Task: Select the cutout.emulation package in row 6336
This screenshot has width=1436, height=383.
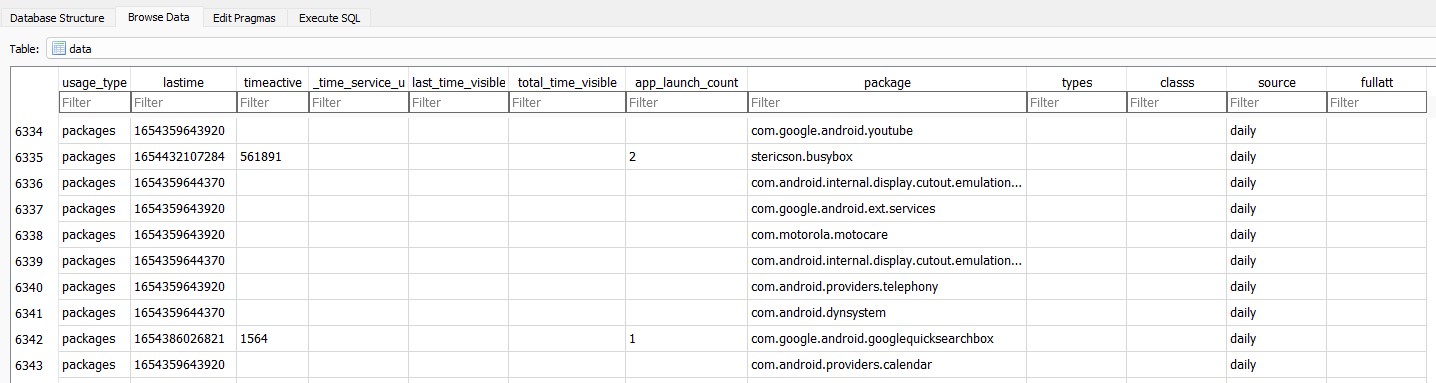Action: pos(886,183)
